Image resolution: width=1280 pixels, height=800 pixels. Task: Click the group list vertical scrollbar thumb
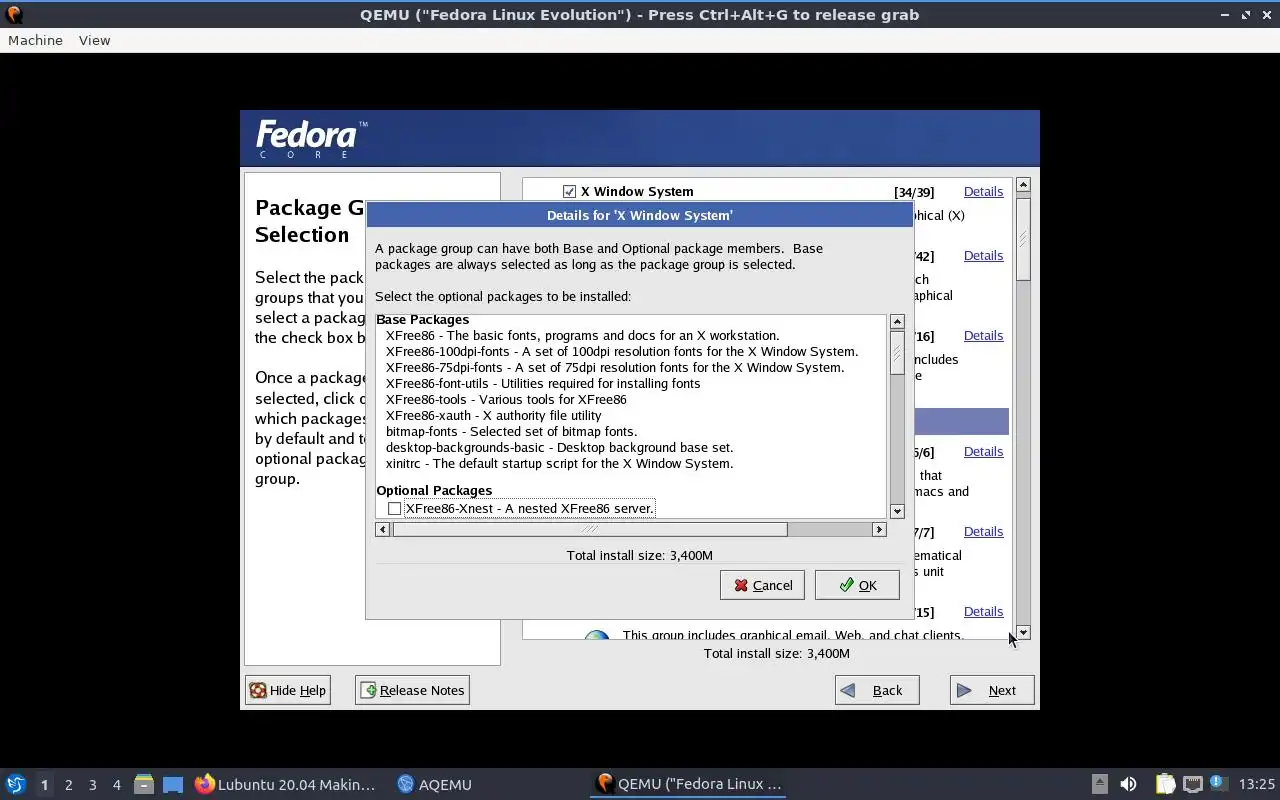pyautogui.click(x=1022, y=238)
